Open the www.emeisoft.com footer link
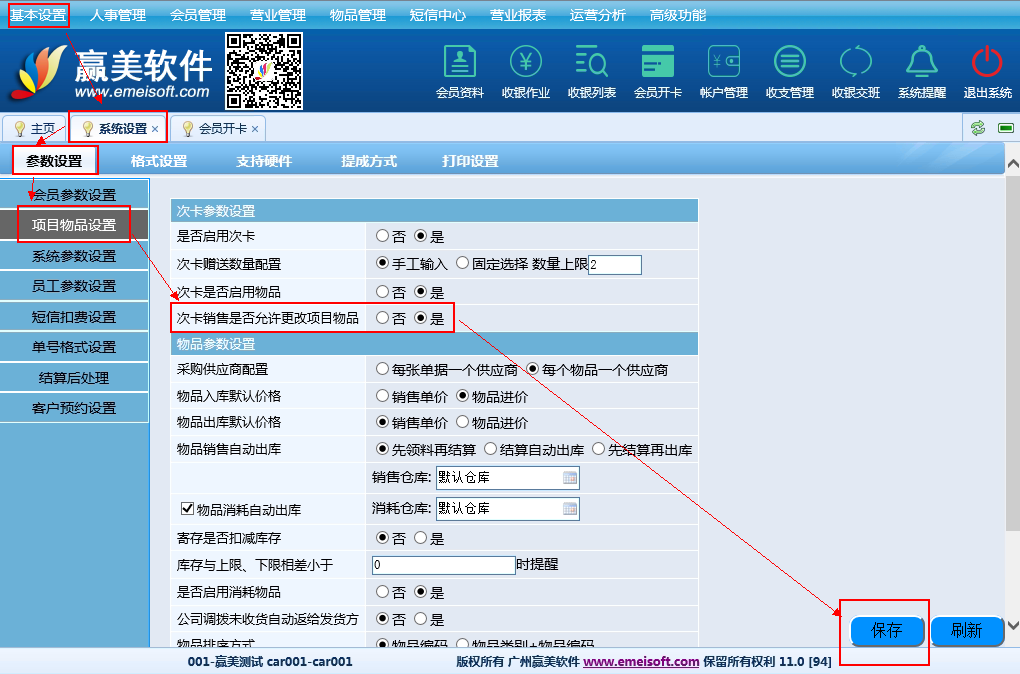This screenshot has height=674, width=1020. tap(641, 662)
